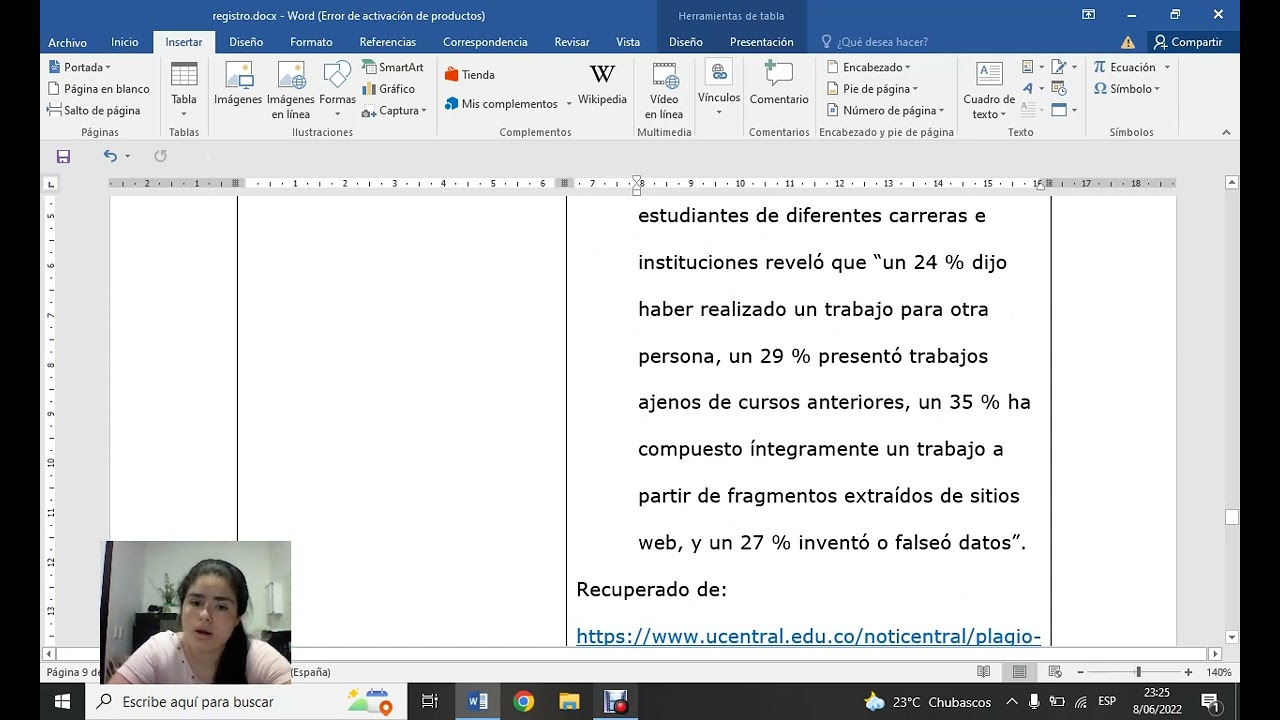Insert a cover page with Portada
Viewport: 1280px width, 720px height.
pos(80,67)
